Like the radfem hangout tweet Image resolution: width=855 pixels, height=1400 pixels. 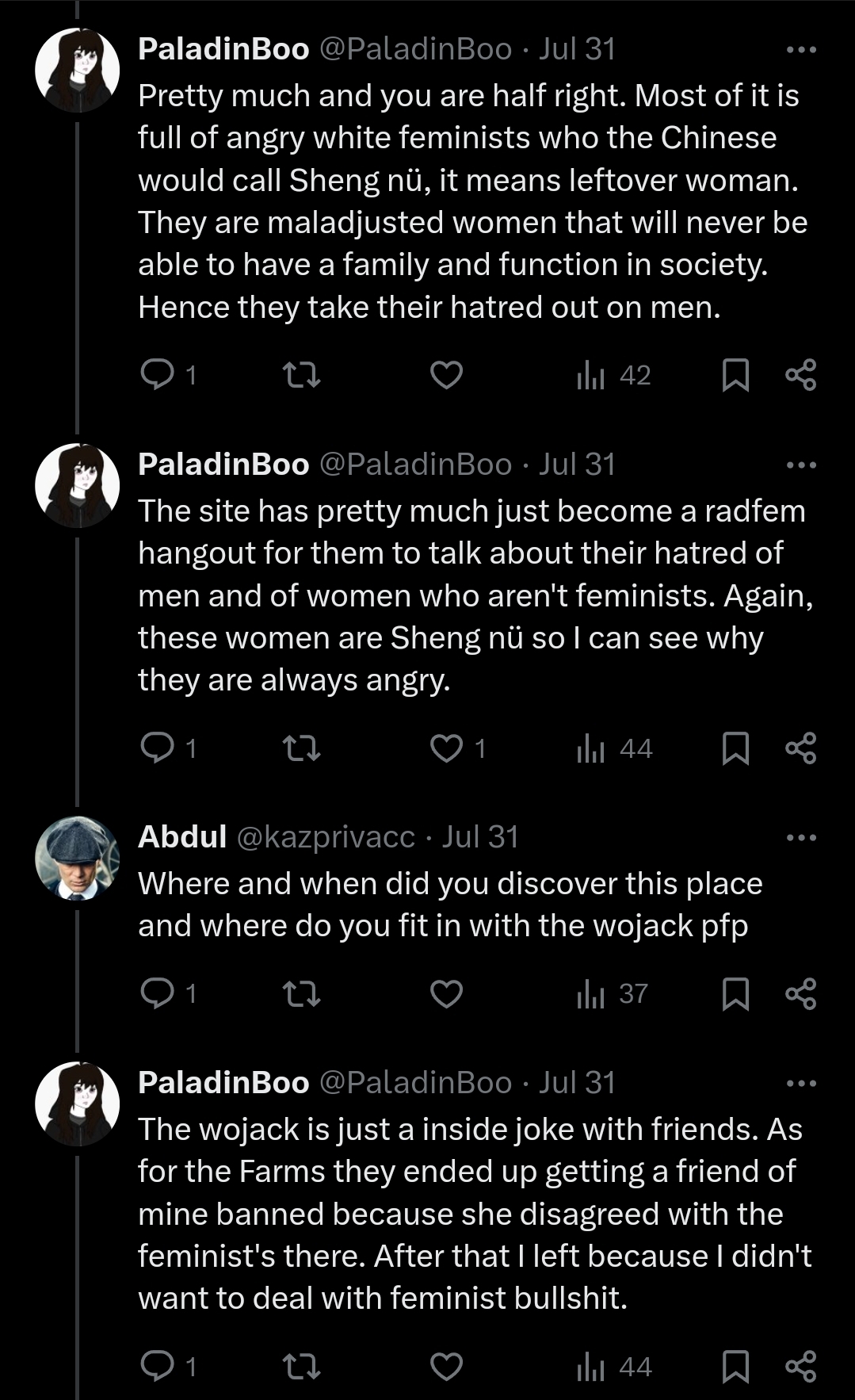click(x=446, y=748)
